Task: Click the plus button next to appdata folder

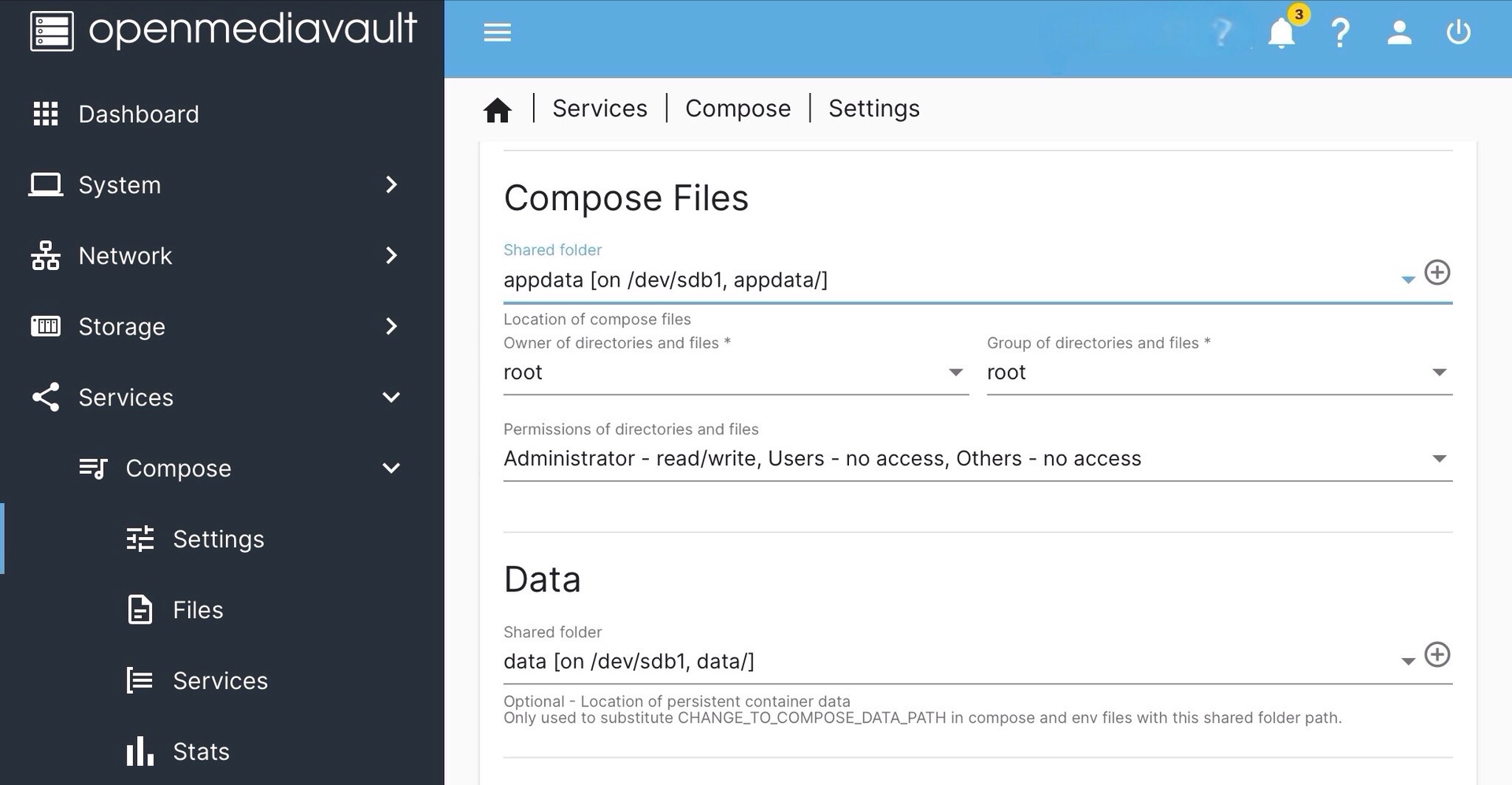Action: pos(1437,272)
